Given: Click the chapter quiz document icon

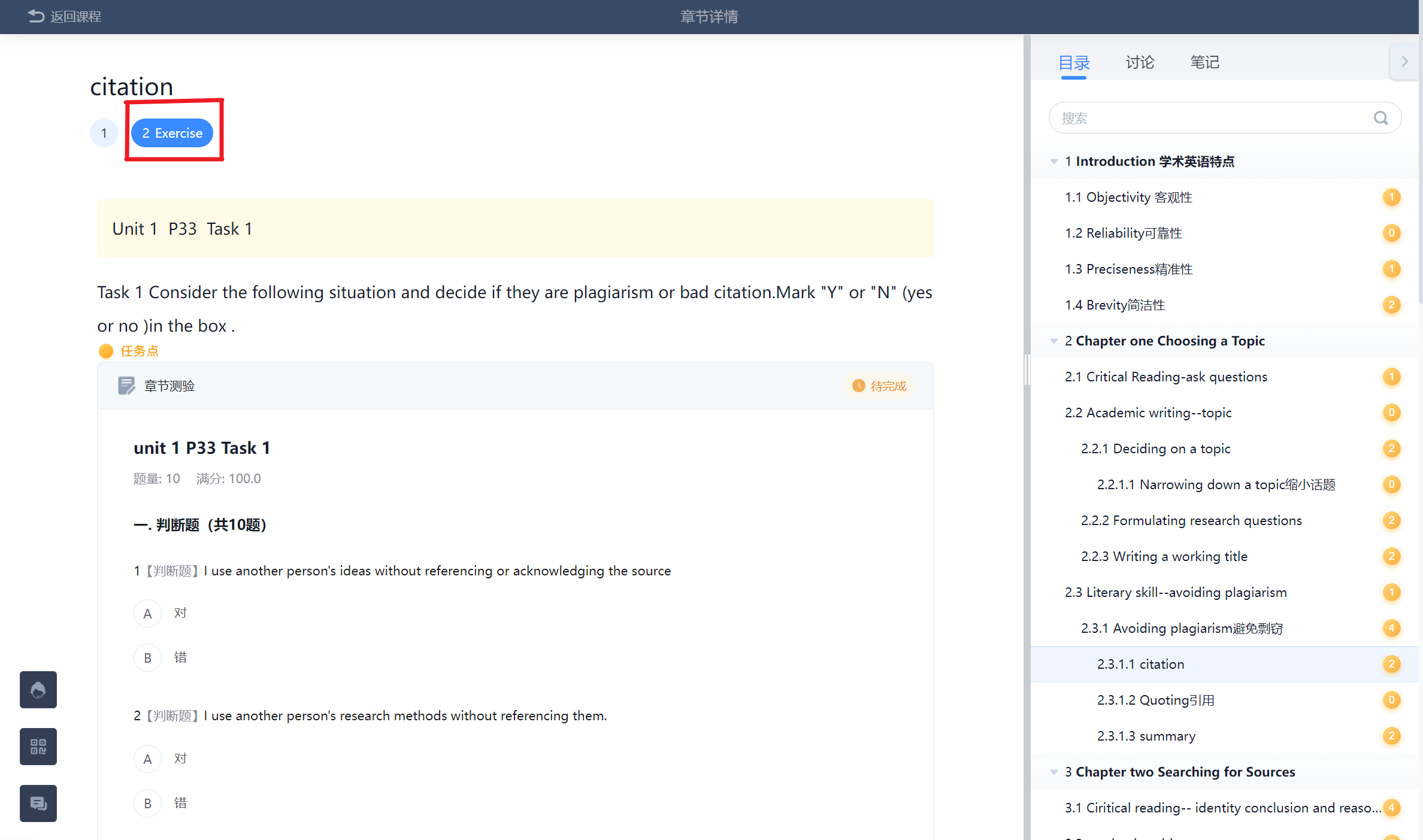Looking at the screenshot, I should (126, 386).
